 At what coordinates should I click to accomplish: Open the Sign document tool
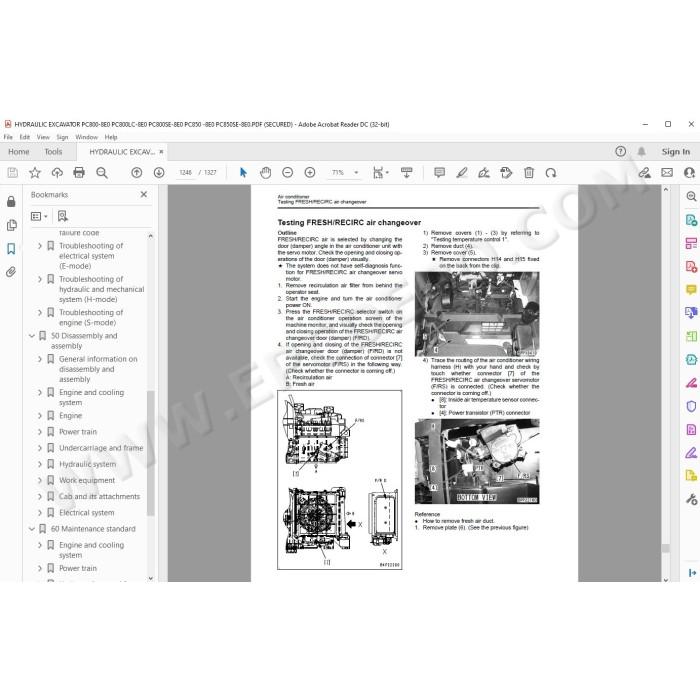pos(484,172)
